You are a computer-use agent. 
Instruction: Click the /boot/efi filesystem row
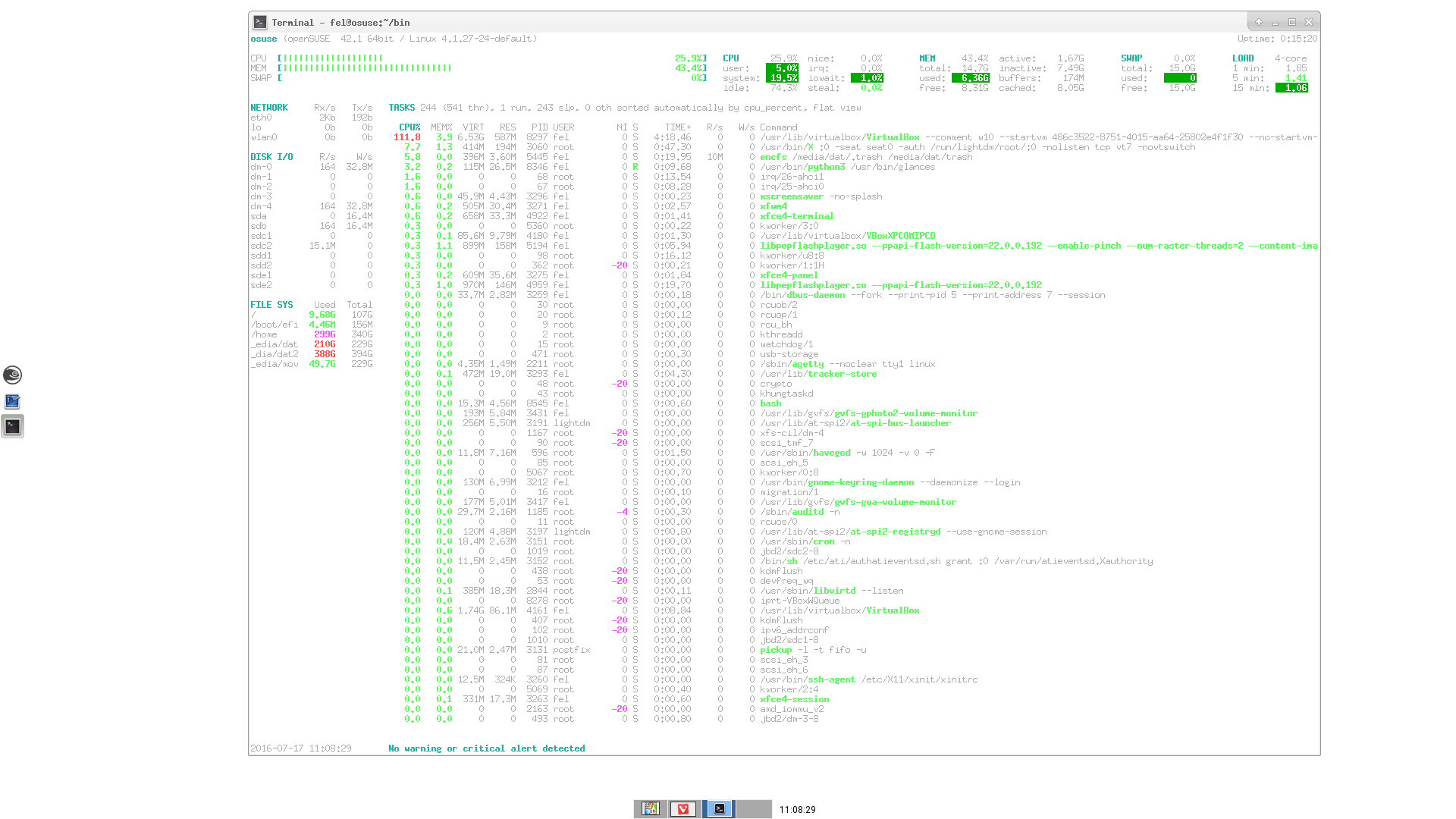[312, 325]
